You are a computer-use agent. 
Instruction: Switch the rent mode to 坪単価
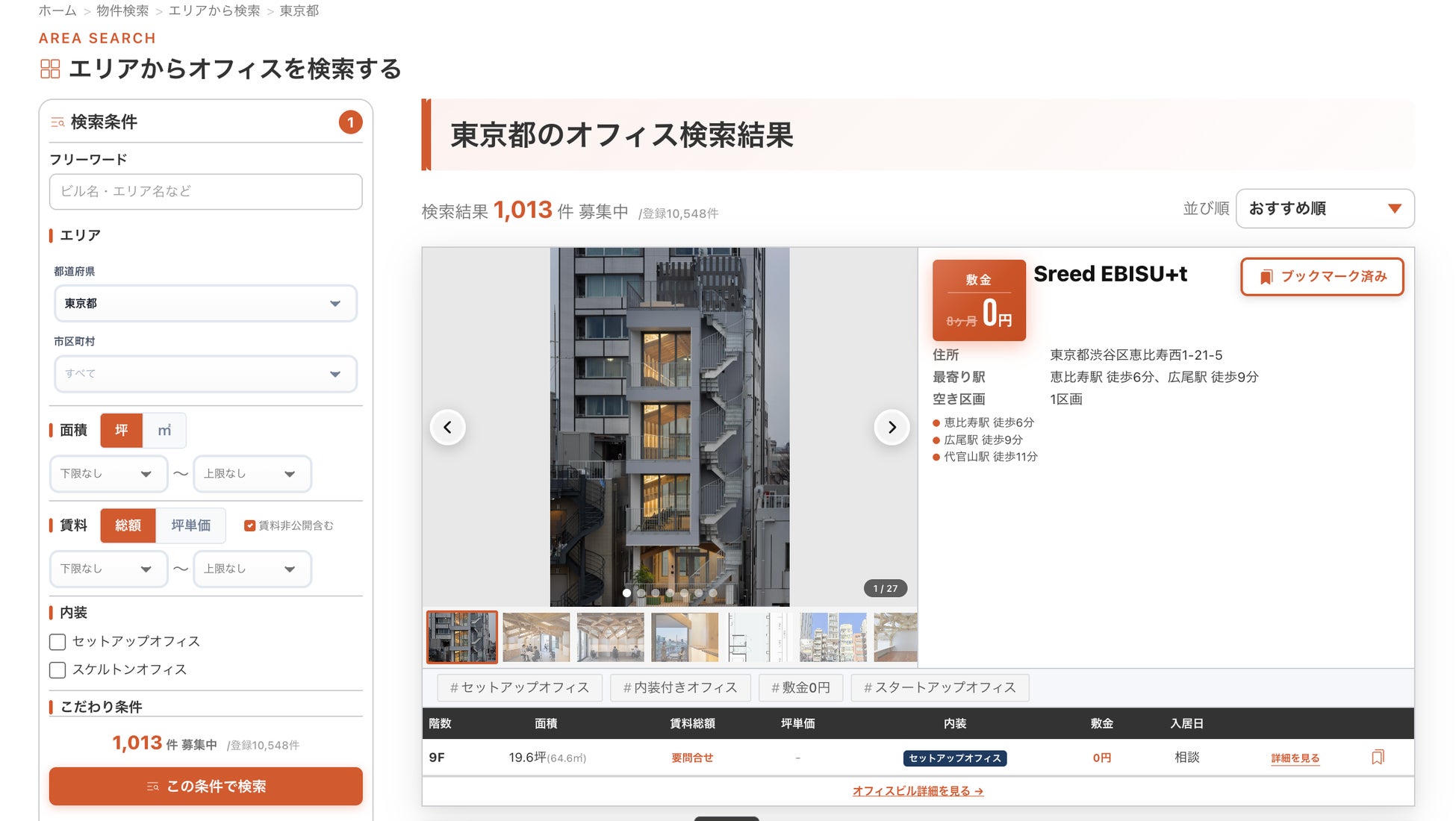190,525
